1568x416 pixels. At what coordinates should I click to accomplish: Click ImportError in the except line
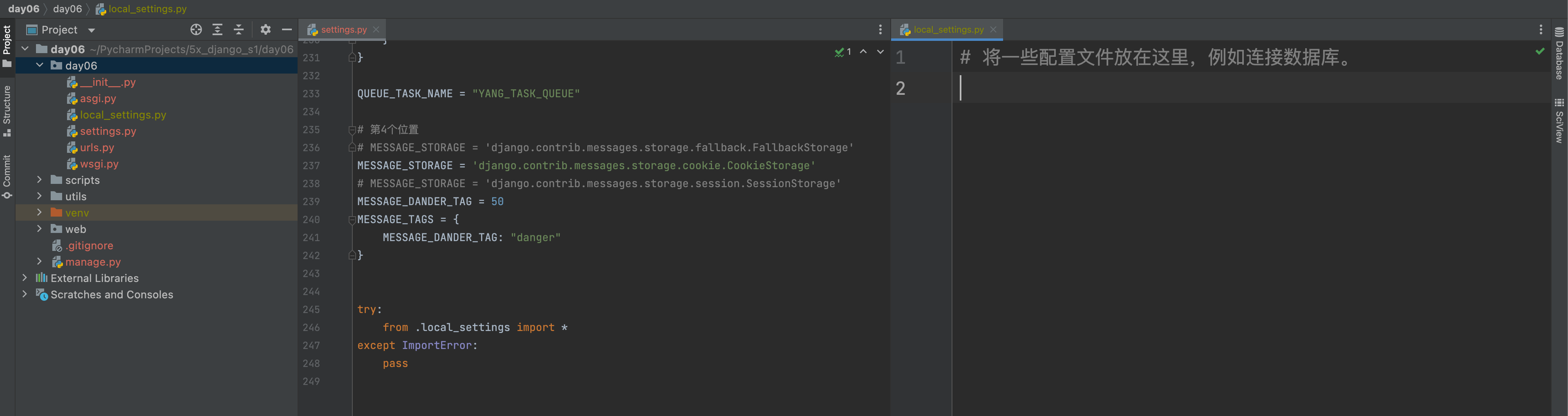(437, 345)
